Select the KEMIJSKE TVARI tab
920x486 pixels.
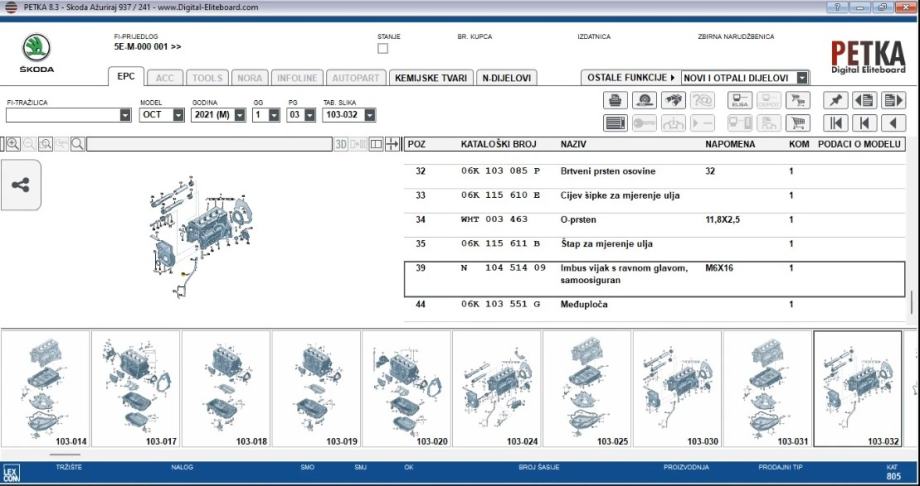tap(431, 78)
